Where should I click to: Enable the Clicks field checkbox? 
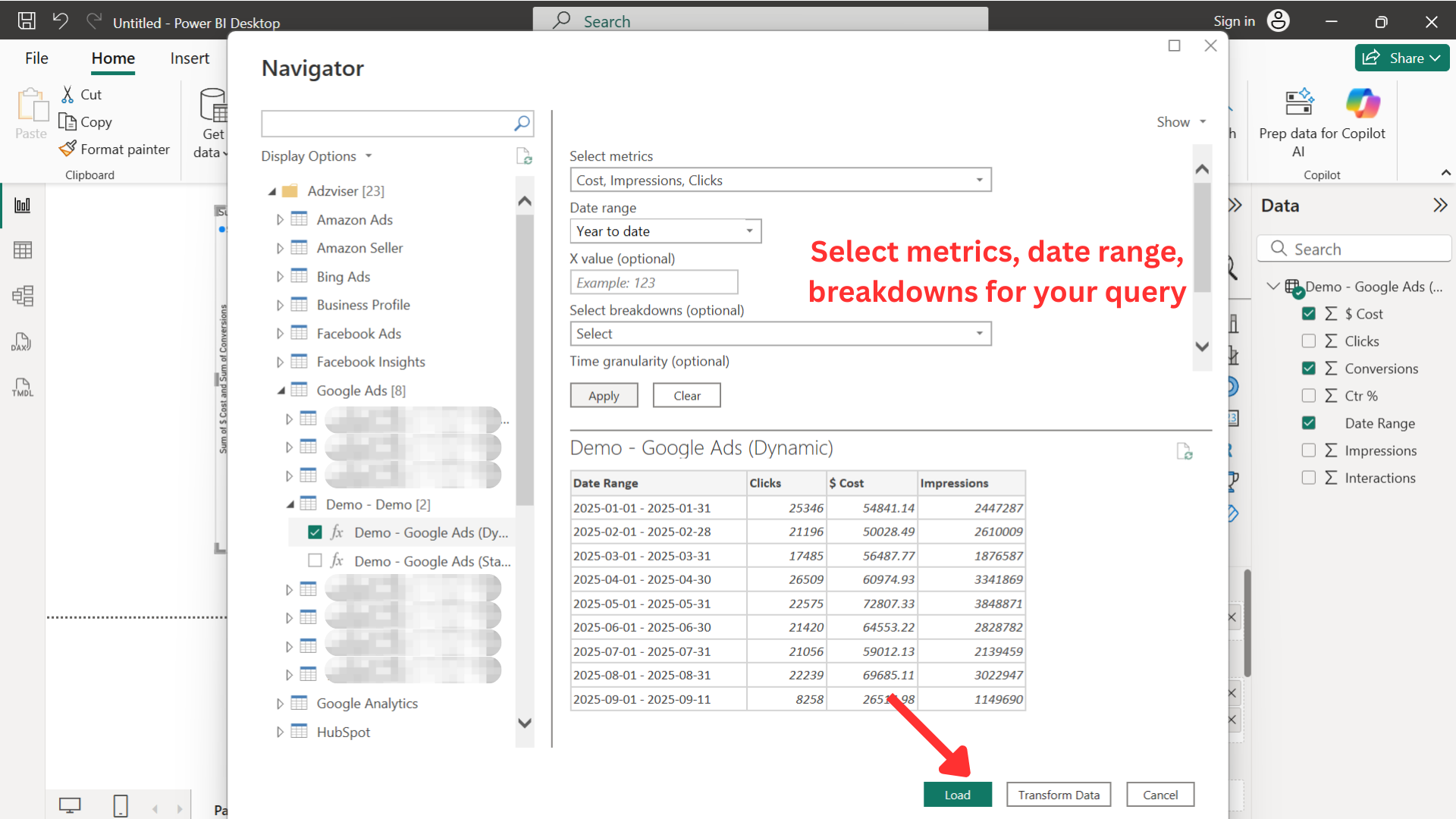coord(1308,340)
